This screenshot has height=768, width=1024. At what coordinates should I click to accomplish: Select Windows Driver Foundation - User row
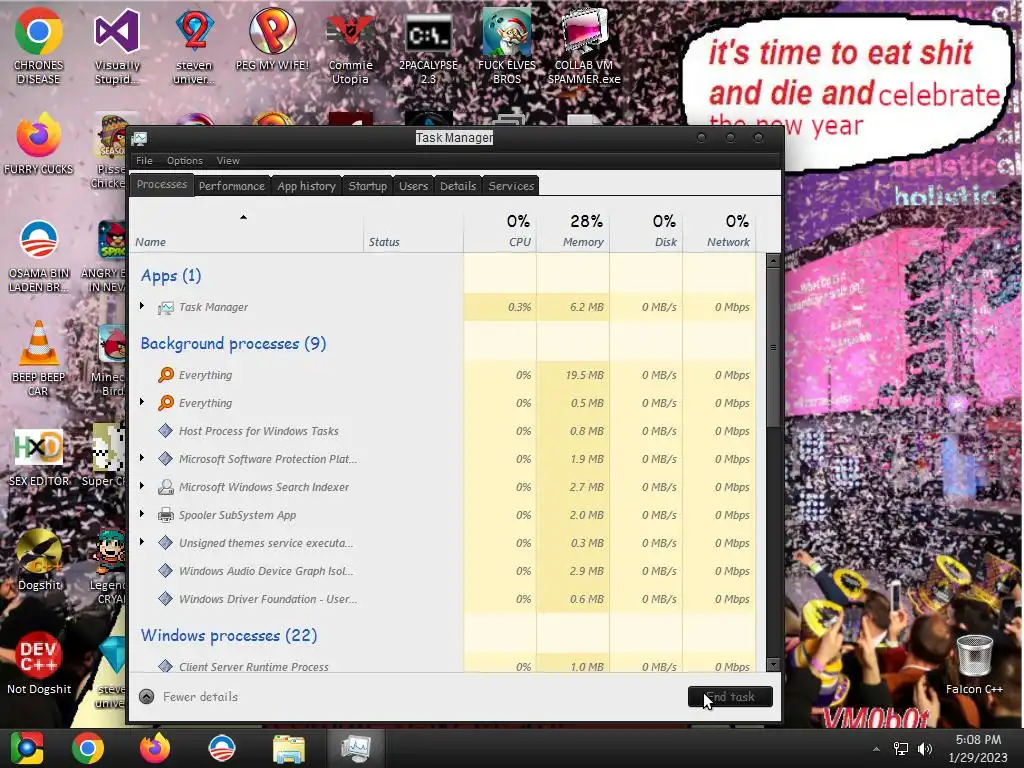point(443,599)
